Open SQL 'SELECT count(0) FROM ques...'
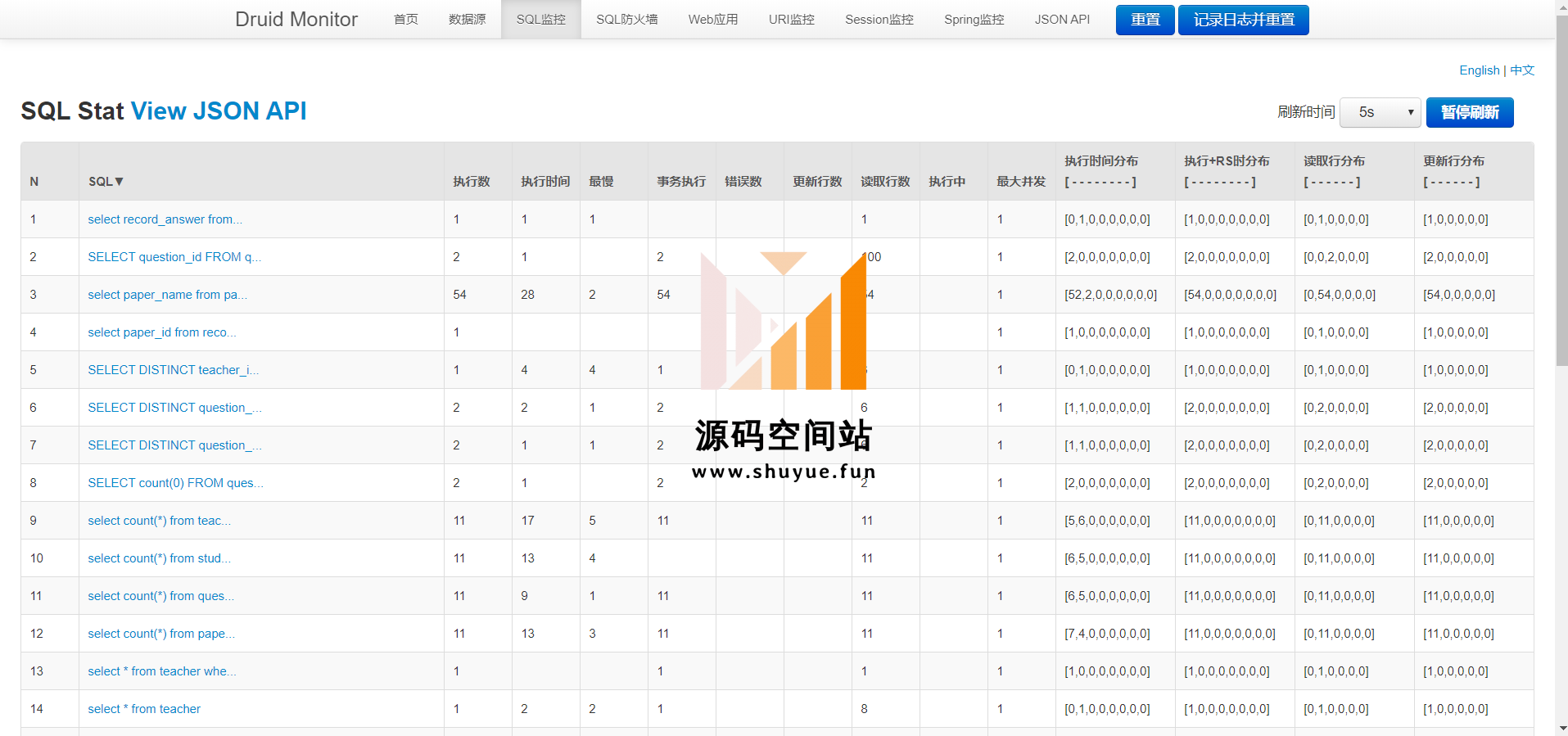 click(176, 483)
